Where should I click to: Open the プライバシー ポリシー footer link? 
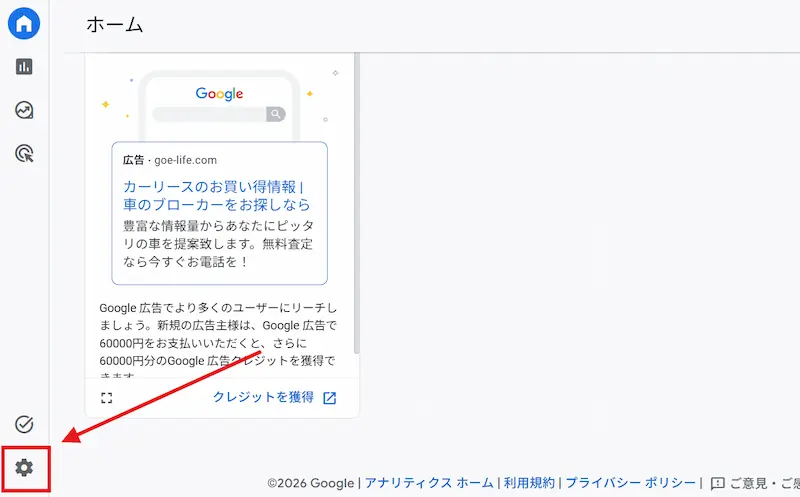(631, 483)
